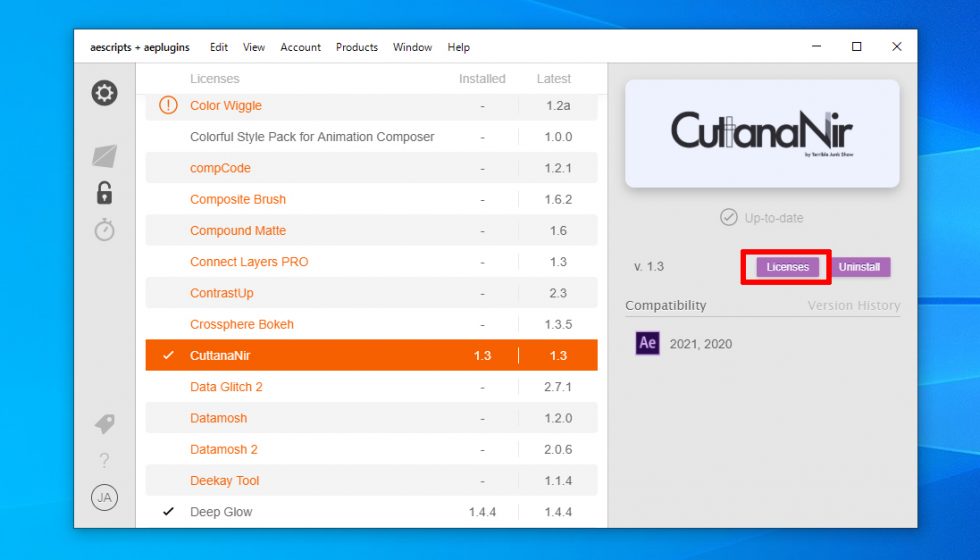Viewport: 980px width, 560px height.
Task: Select Compound Matte in the list
Action: (x=371, y=231)
